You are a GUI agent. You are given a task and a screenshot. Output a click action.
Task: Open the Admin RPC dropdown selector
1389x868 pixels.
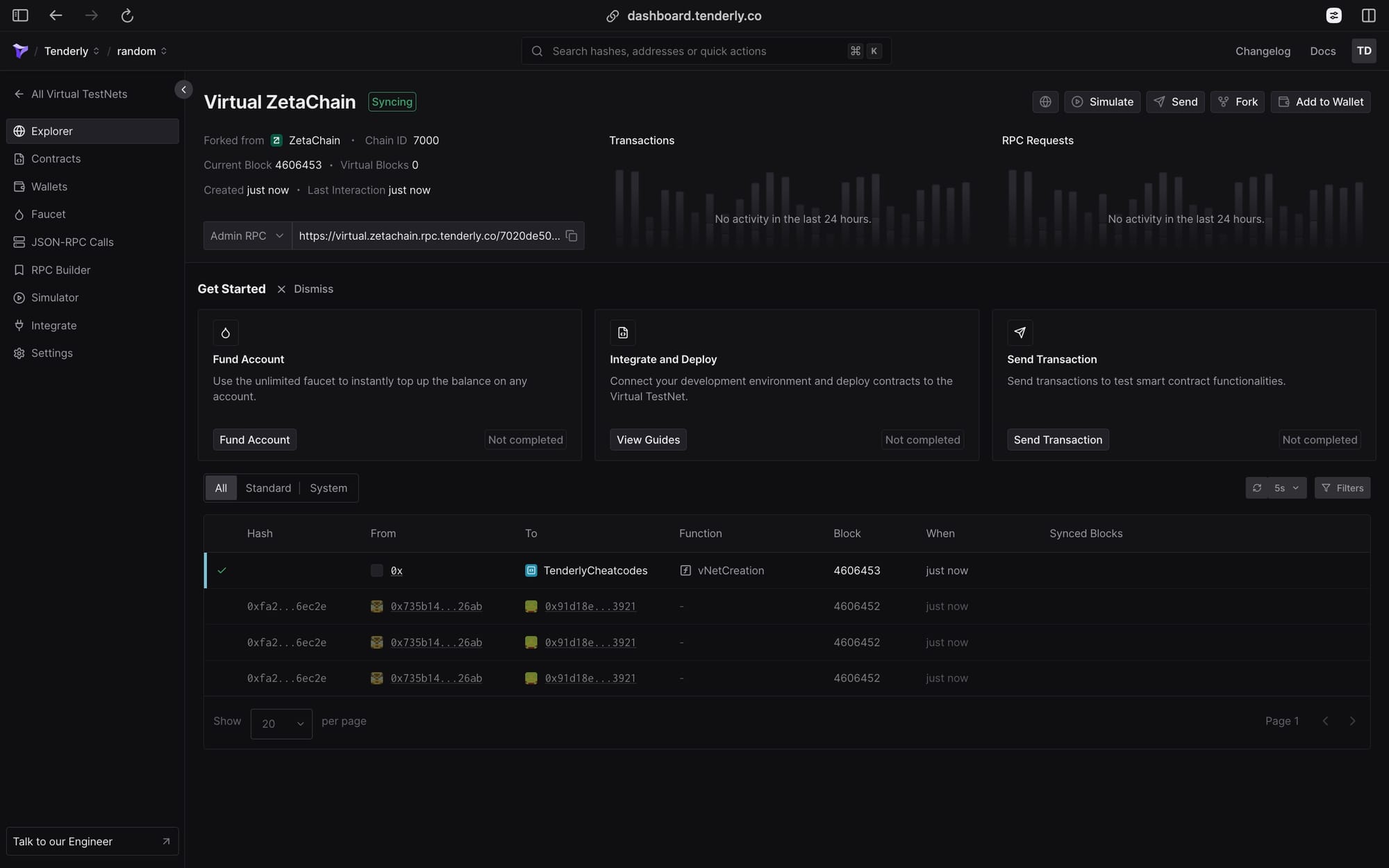tap(247, 235)
